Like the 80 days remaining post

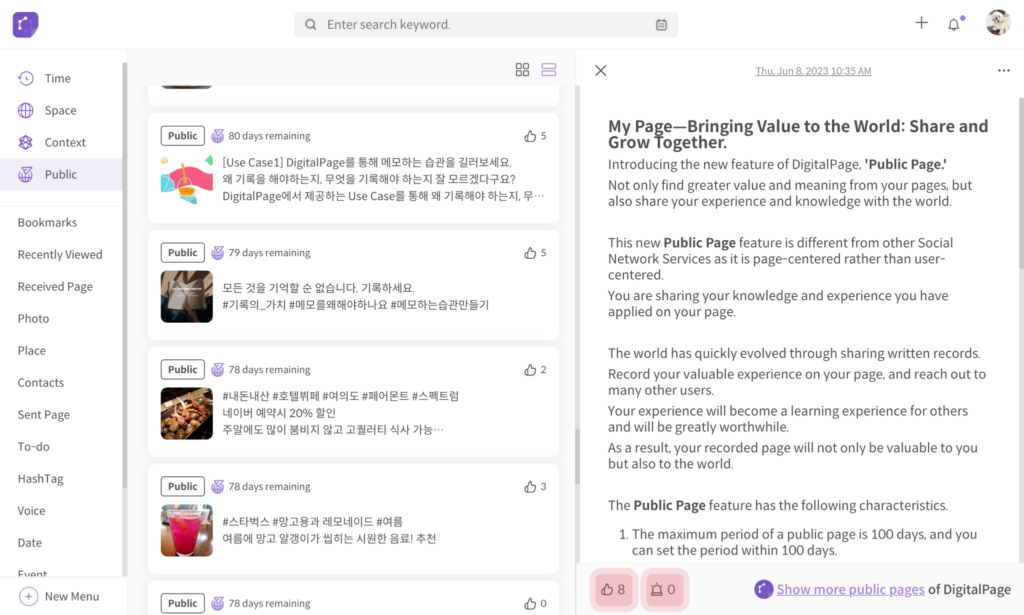[530, 136]
